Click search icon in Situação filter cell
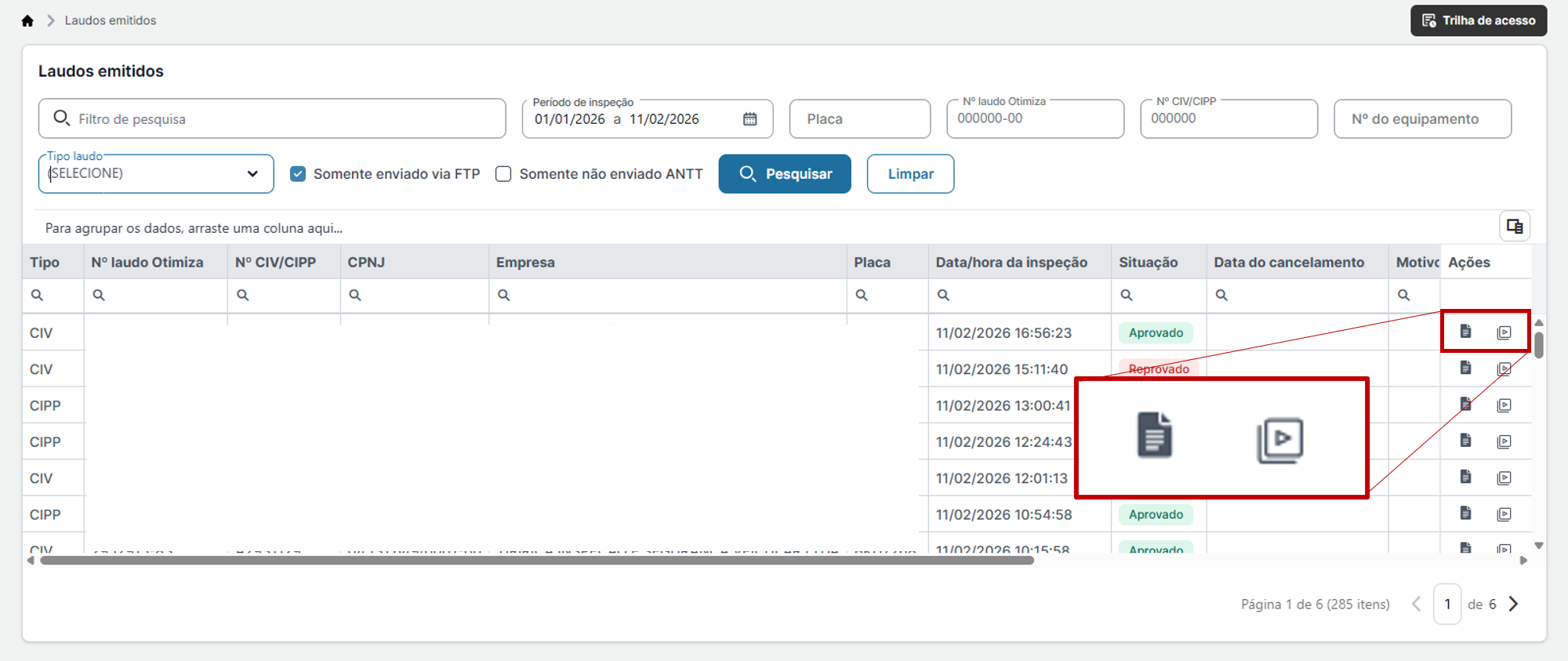The height and width of the screenshot is (661, 1568). click(x=1127, y=296)
